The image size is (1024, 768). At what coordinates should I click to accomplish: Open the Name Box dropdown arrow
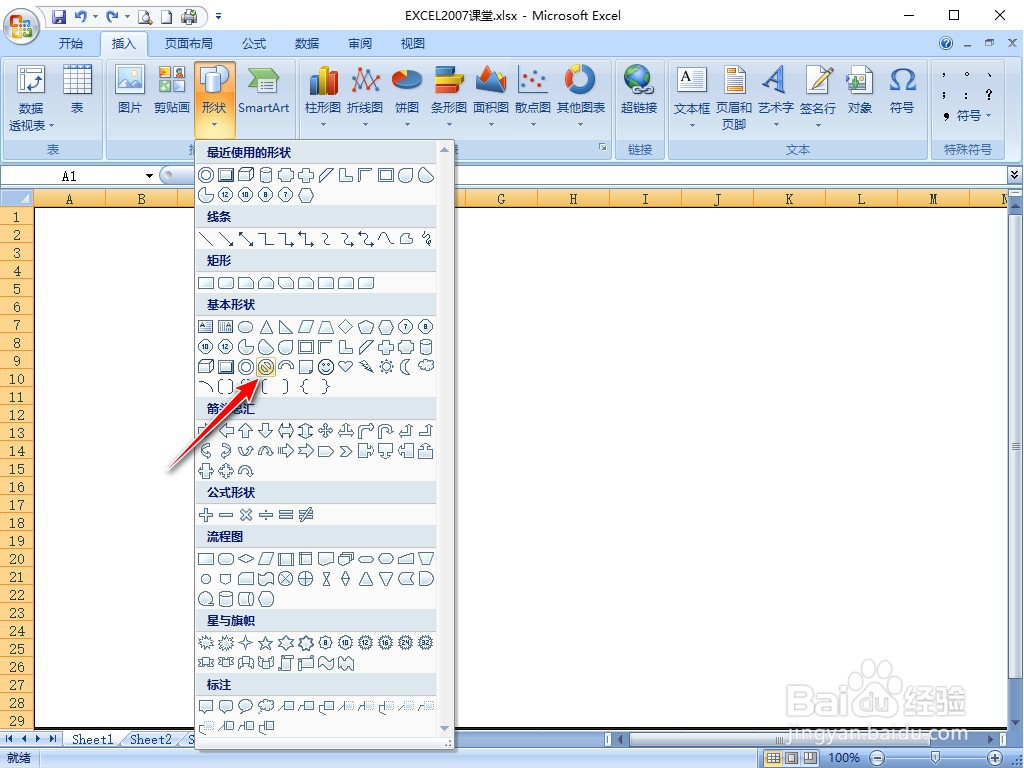click(x=149, y=176)
